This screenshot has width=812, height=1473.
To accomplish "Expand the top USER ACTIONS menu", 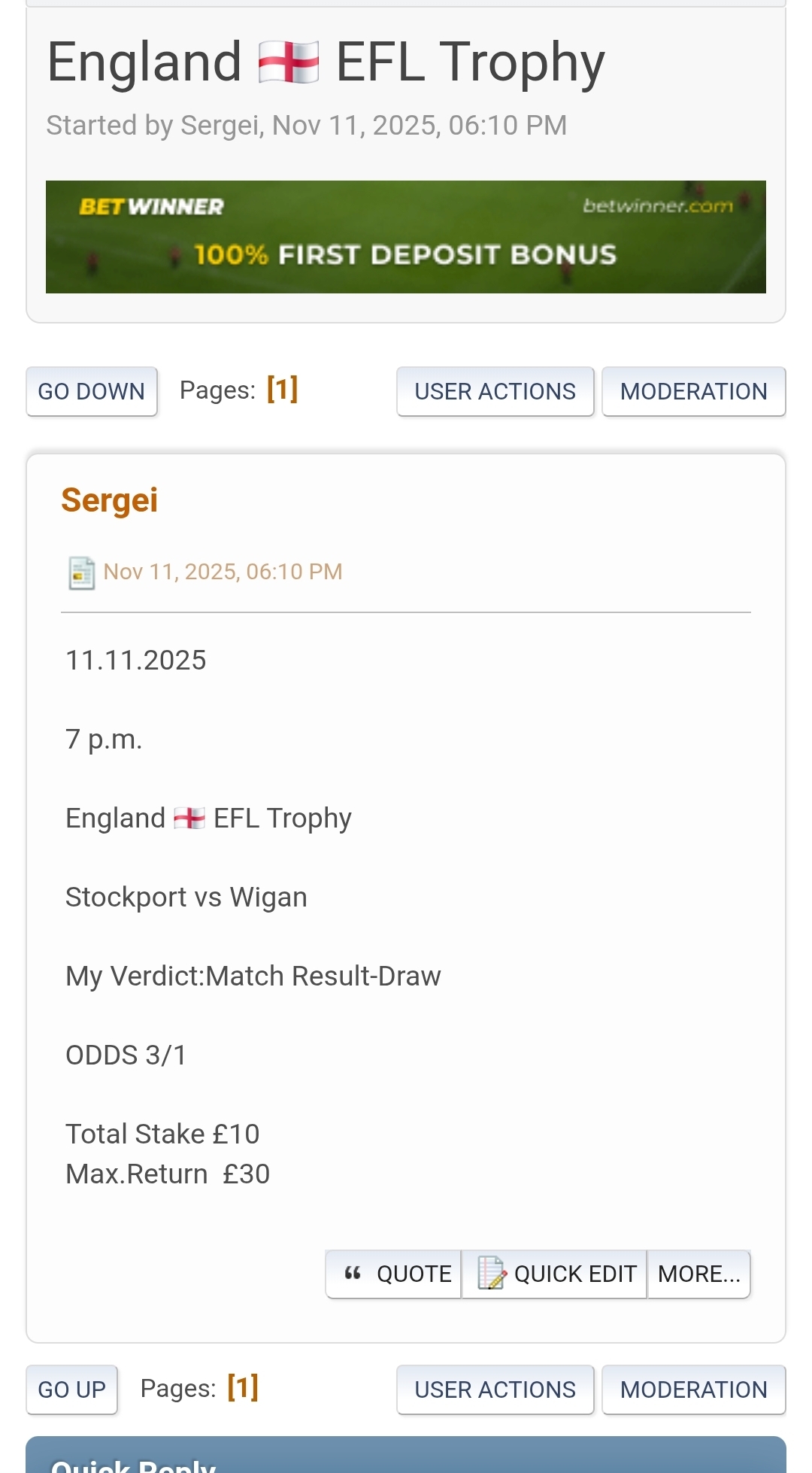I will point(495,391).
